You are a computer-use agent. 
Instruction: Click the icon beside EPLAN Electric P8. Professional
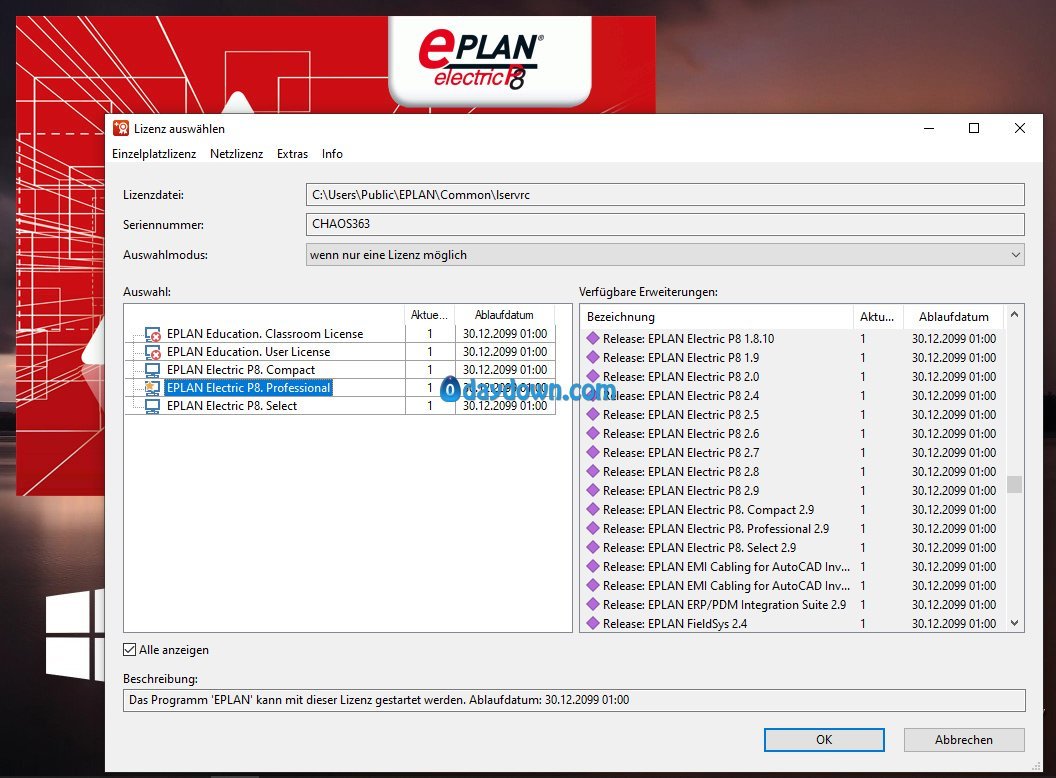(153, 388)
